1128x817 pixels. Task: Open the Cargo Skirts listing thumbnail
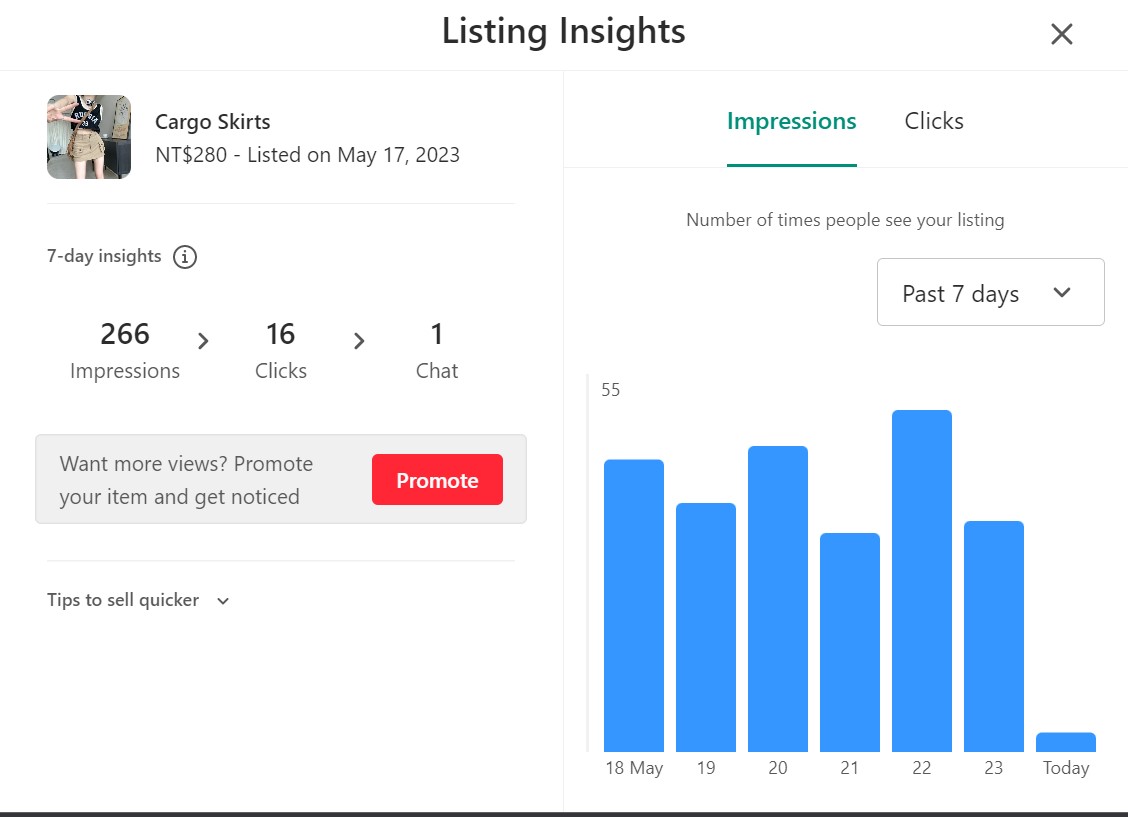(89, 137)
